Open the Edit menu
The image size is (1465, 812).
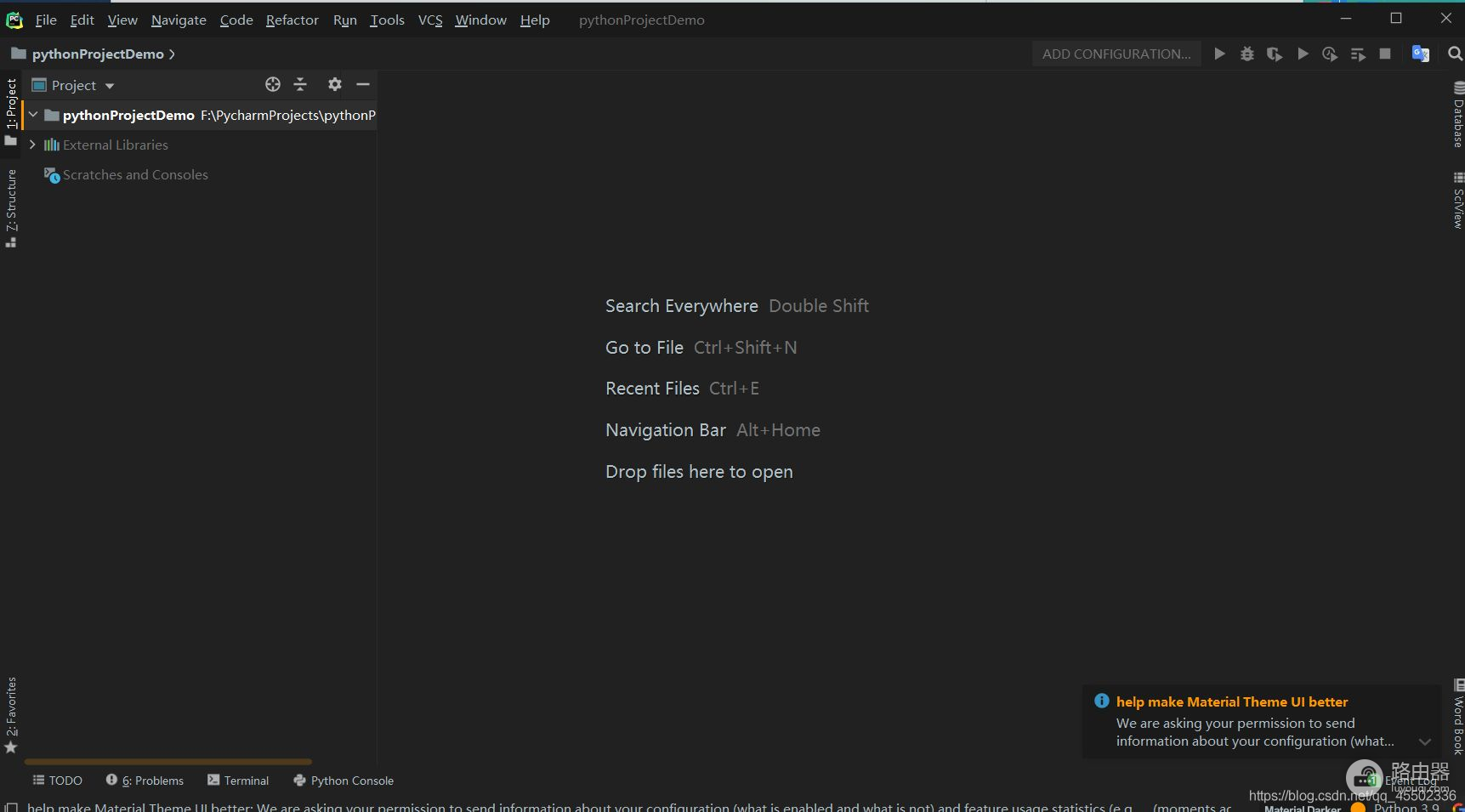click(82, 20)
